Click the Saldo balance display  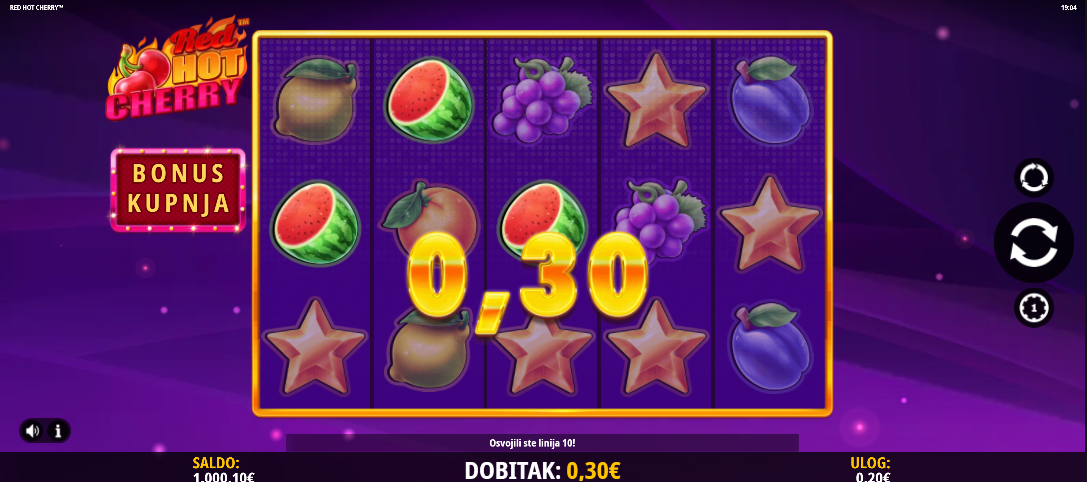223,470
